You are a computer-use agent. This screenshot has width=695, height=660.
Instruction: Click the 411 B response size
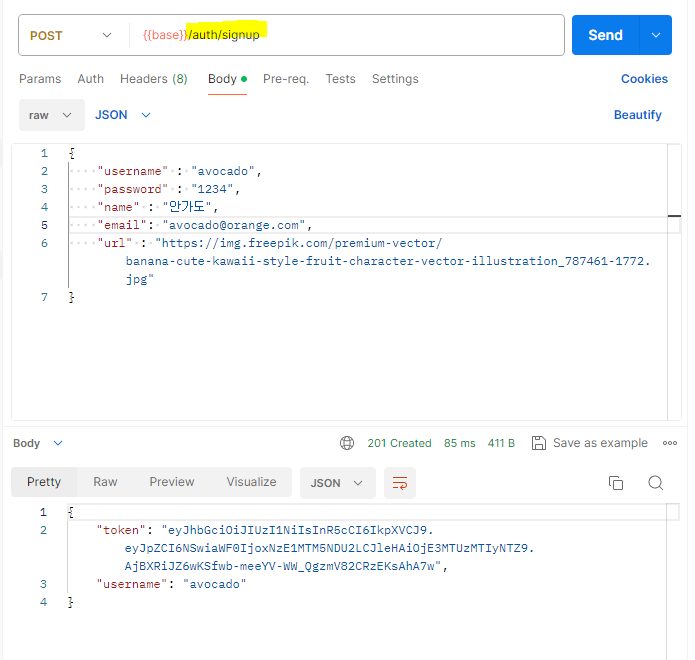tap(501, 443)
